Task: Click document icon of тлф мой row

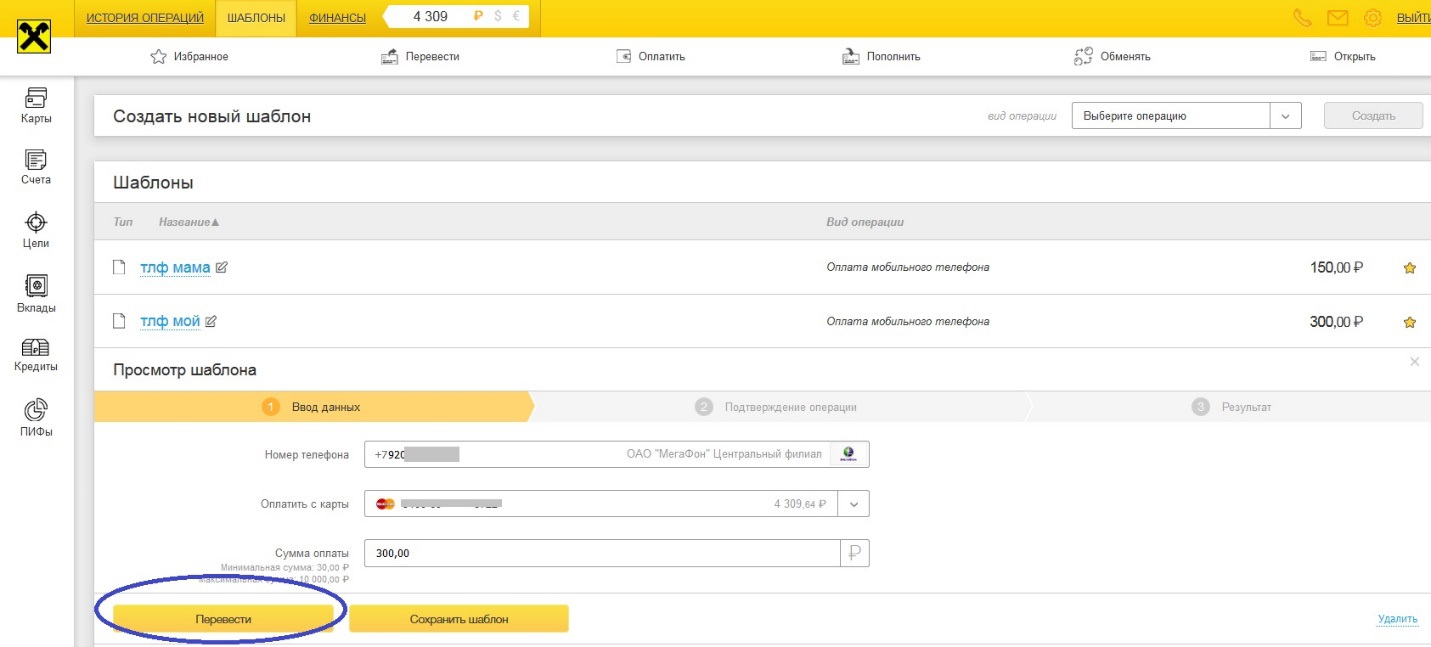Action: pos(119,321)
